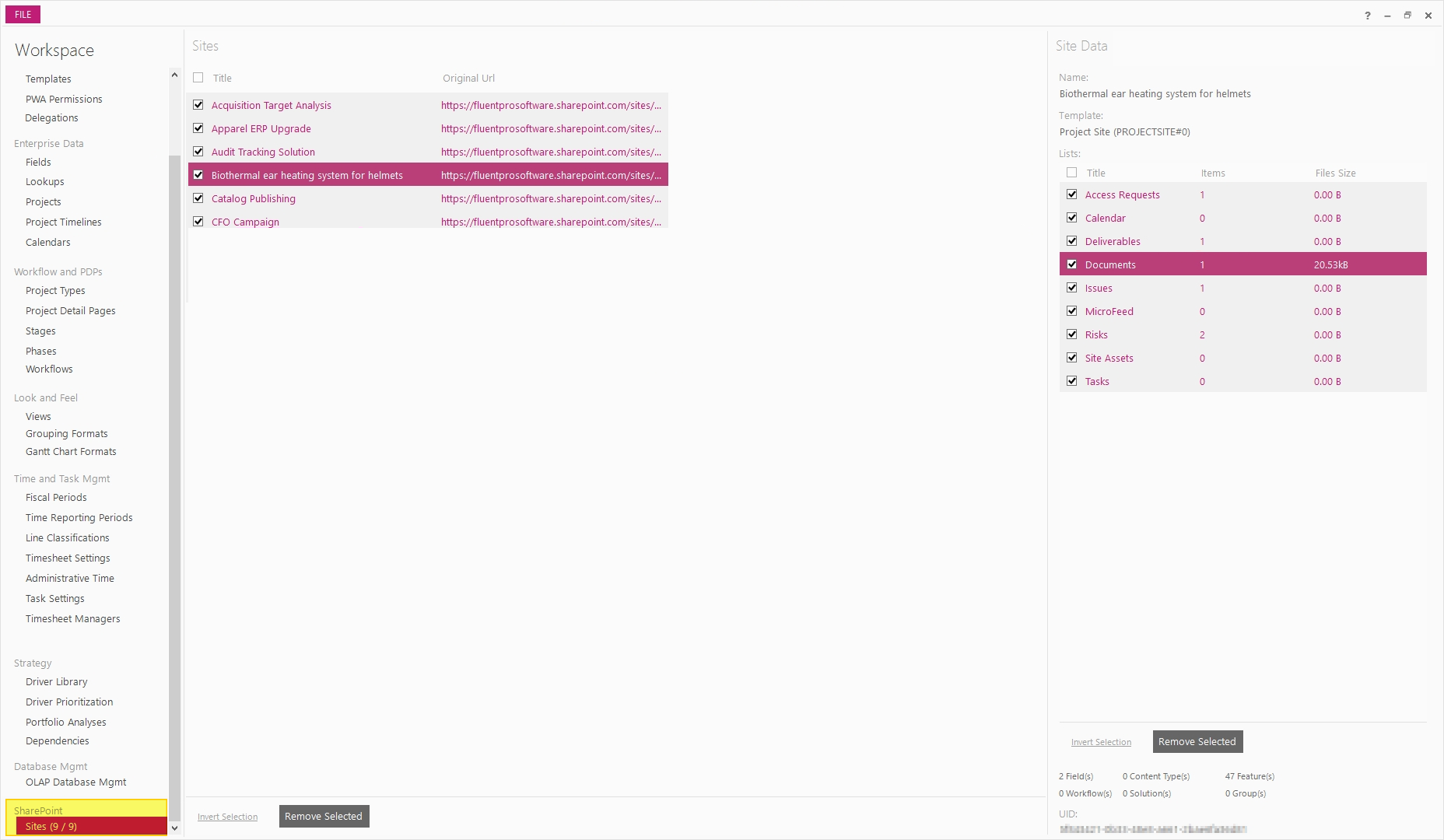
Task: Click Remove Selected below Sites list
Action: [324, 816]
